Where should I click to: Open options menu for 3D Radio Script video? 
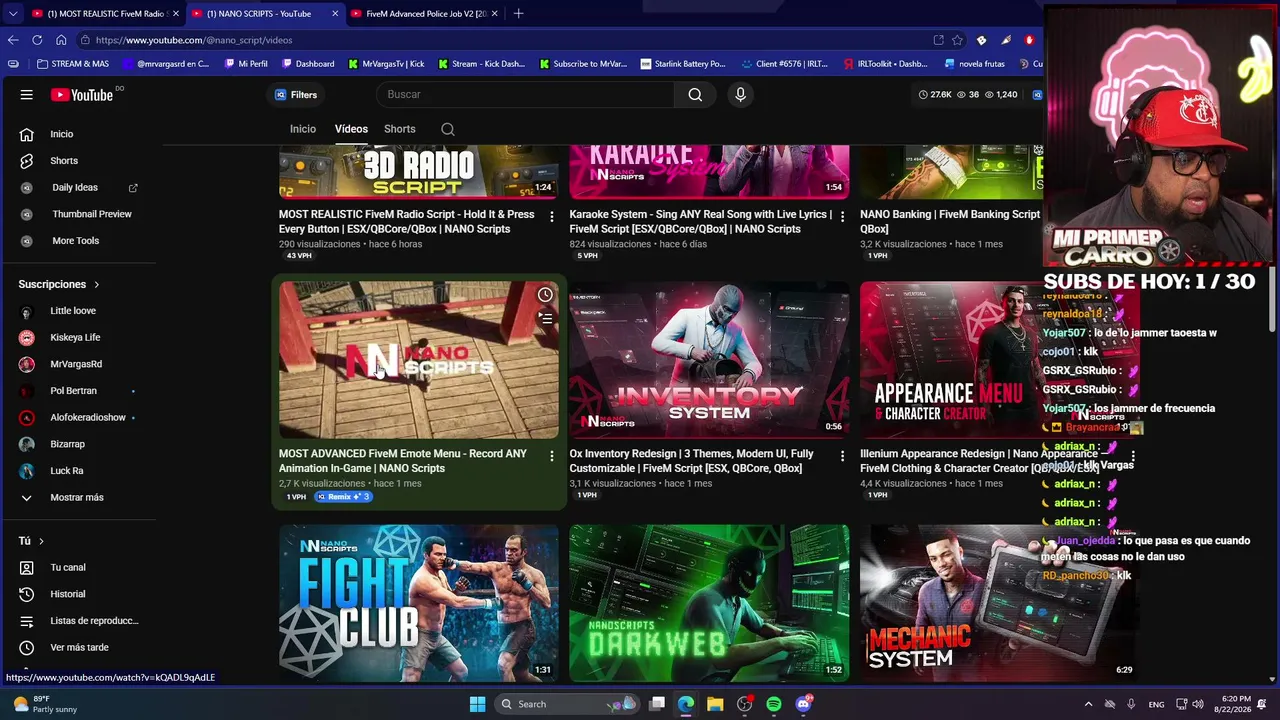coord(551,217)
